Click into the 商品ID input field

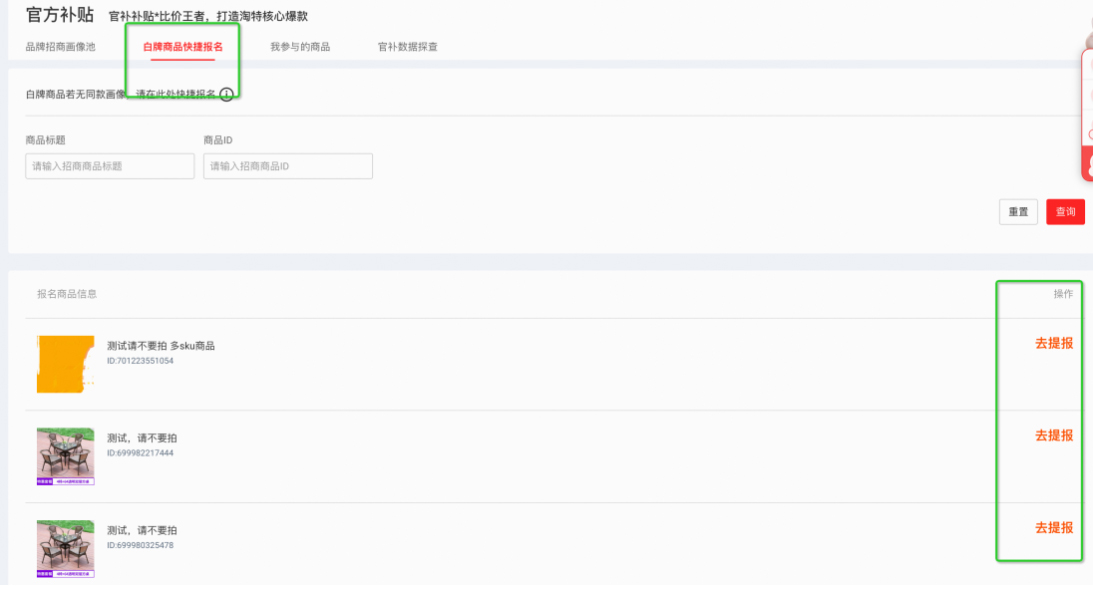coord(288,166)
